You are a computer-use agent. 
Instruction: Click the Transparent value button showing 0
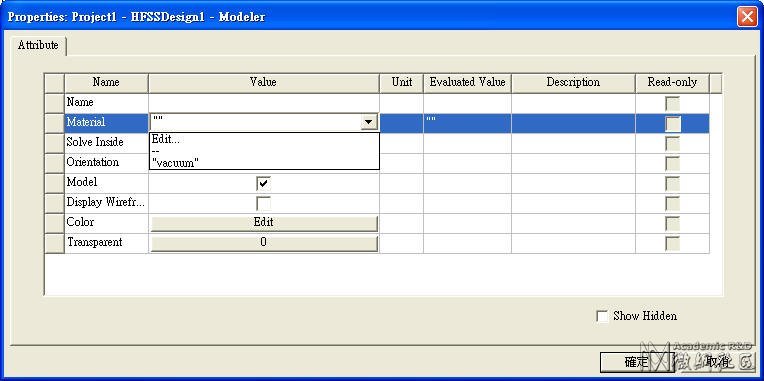pyautogui.click(x=264, y=243)
